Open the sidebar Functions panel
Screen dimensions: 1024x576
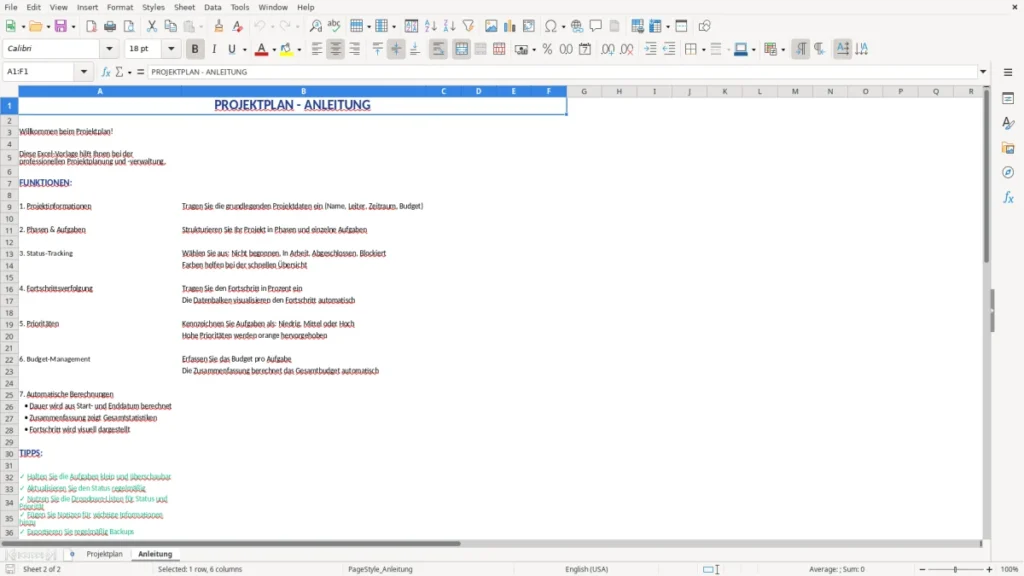(1008, 197)
